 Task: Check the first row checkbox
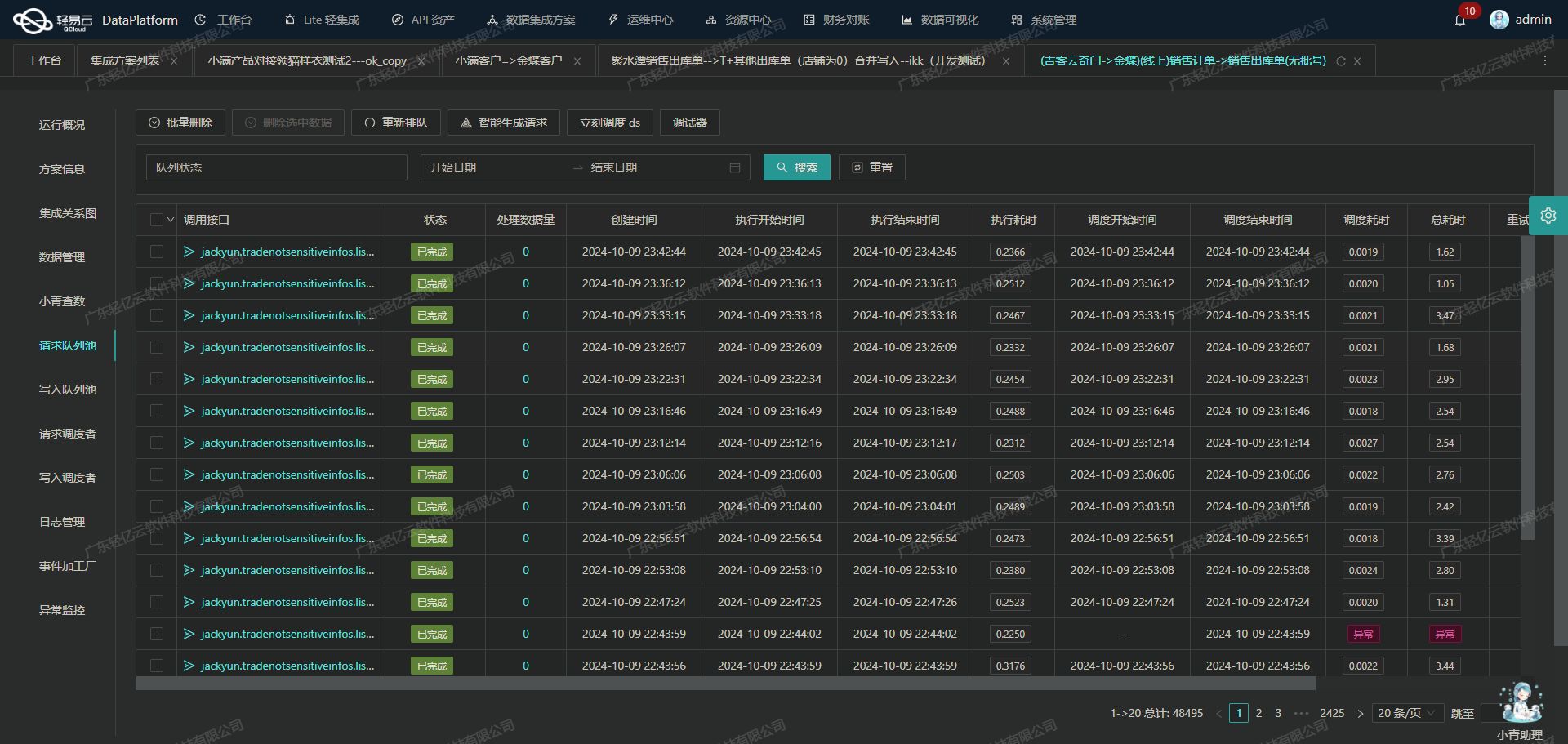point(157,252)
